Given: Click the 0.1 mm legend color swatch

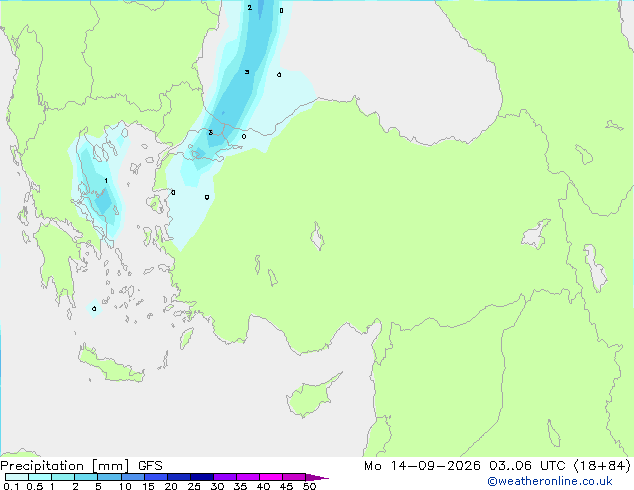Looking at the screenshot, I should [17, 477].
